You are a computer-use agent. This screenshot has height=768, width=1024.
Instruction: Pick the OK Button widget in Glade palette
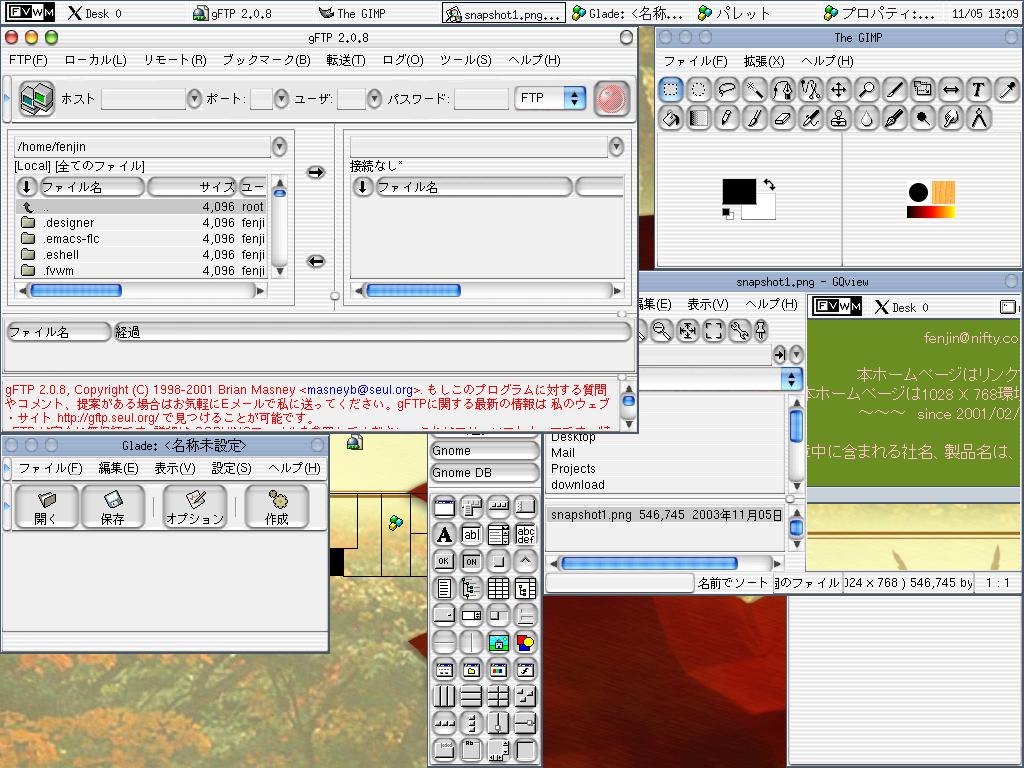point(444,561)
